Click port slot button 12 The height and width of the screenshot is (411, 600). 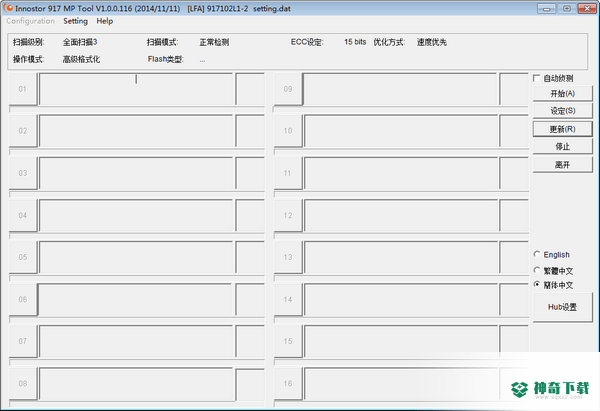(x=288, y=215)
